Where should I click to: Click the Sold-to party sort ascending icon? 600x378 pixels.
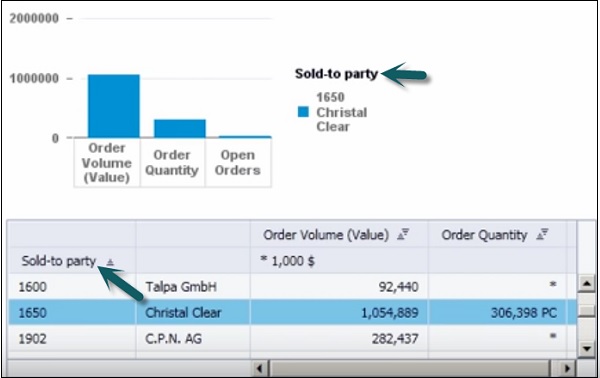(x=110, y=262)
